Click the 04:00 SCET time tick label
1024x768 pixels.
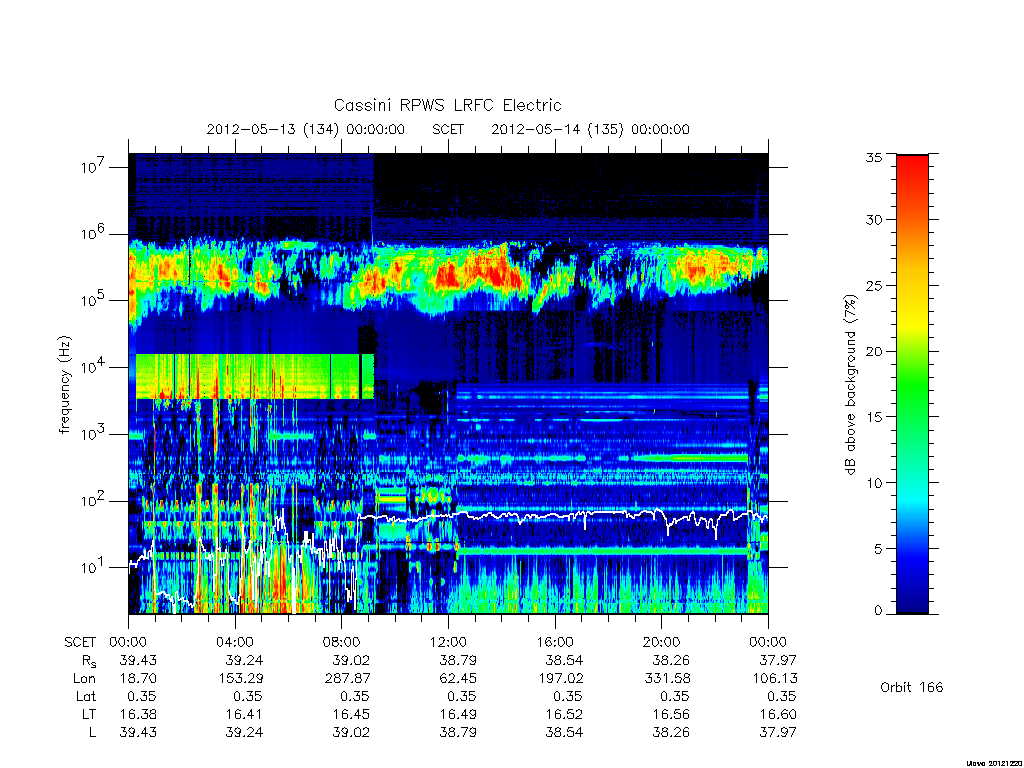point(235,642)
